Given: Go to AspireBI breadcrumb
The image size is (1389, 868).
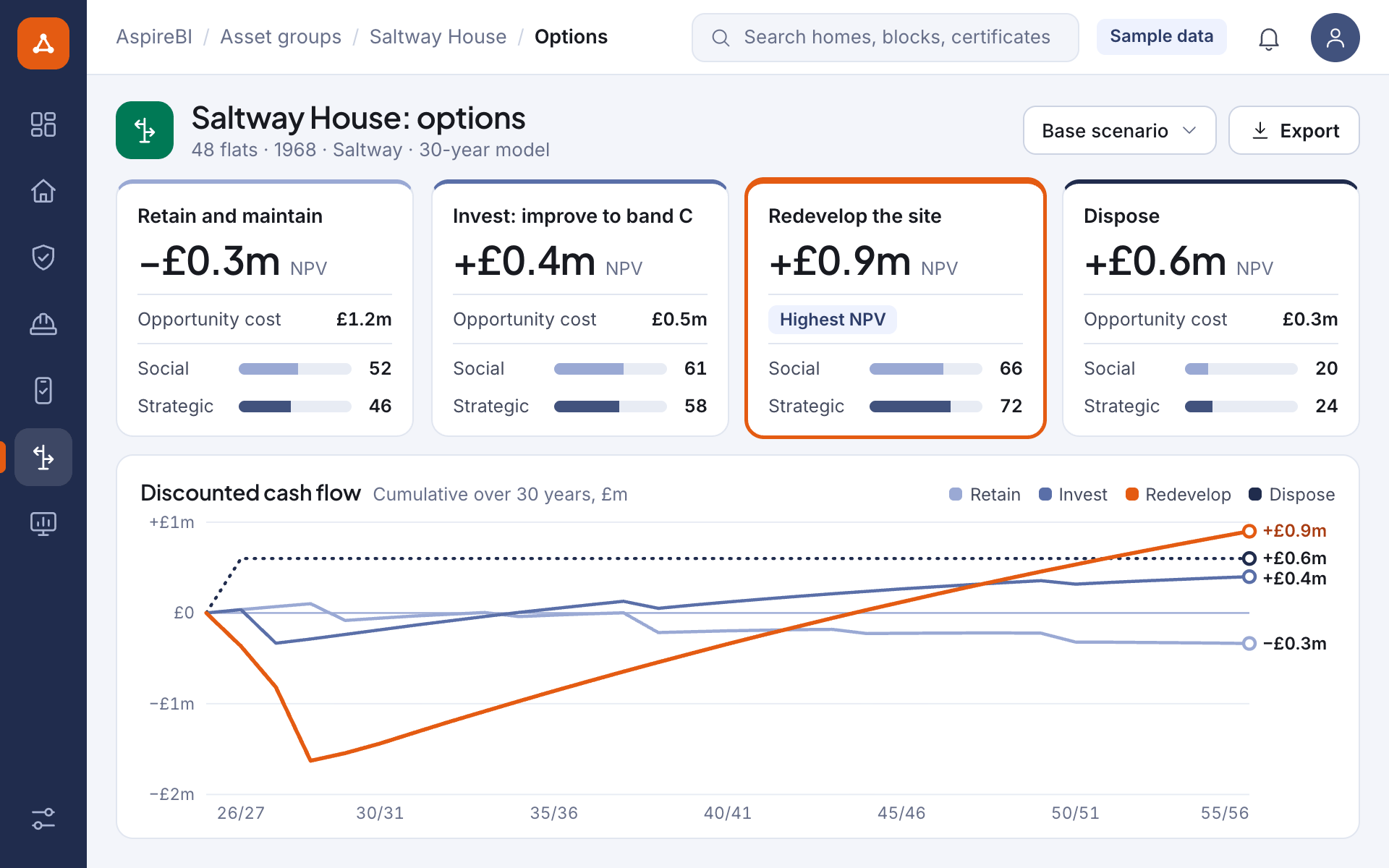Looking at the screenshot, I should 154,37.
